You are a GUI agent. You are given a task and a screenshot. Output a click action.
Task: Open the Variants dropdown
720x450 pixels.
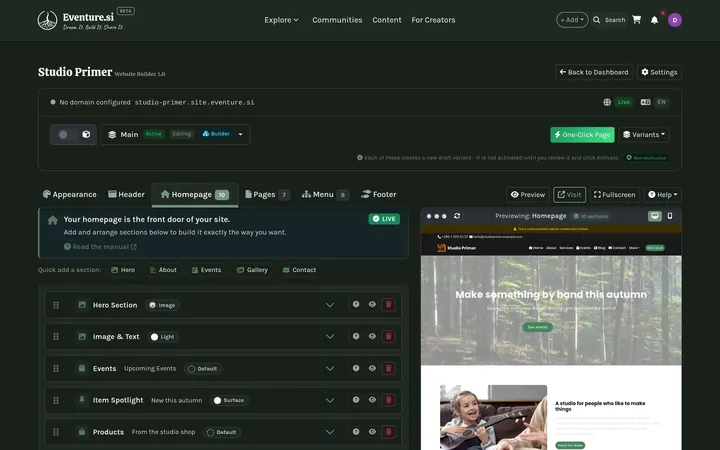pos(644,135)
